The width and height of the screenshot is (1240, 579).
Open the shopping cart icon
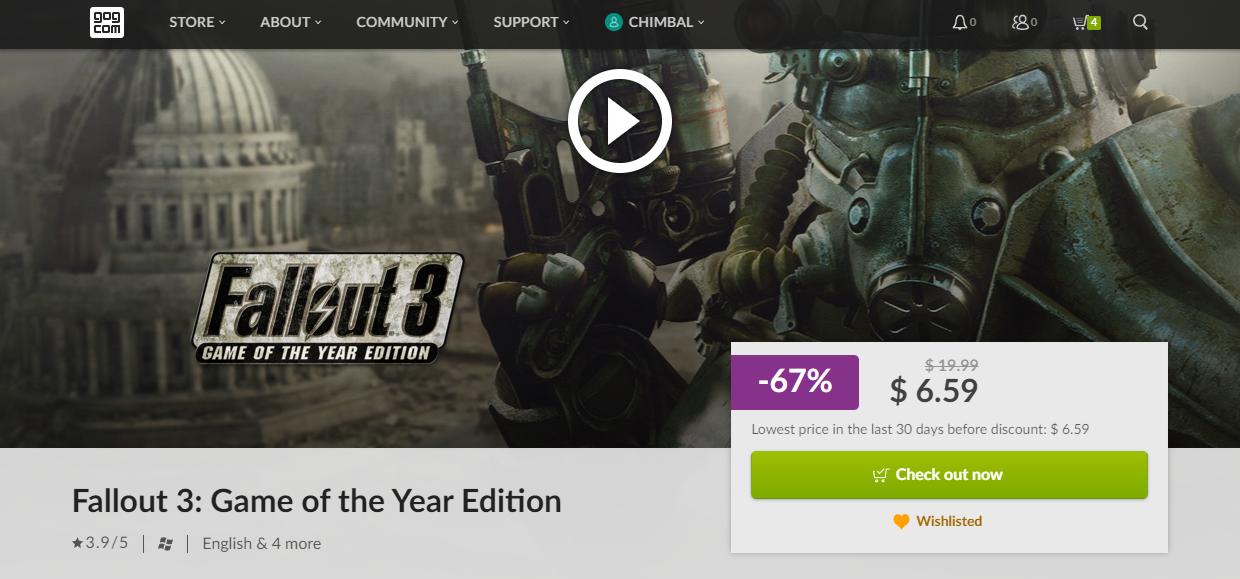click(x=1081, y=22)
